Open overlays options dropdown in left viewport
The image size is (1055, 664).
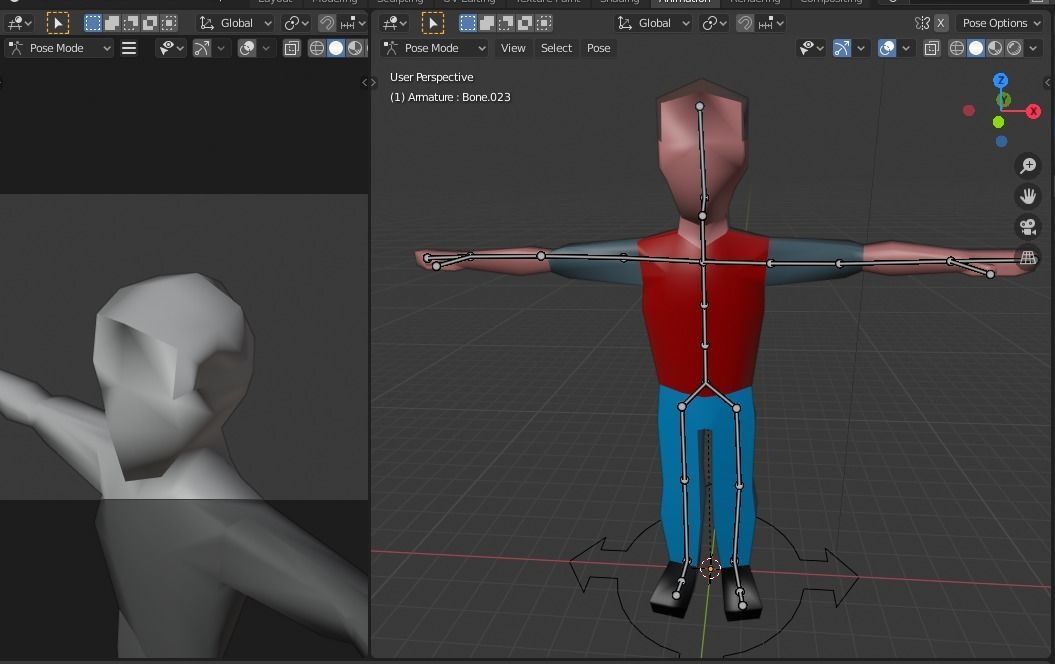pyautogui.click(x=266, y=48)
